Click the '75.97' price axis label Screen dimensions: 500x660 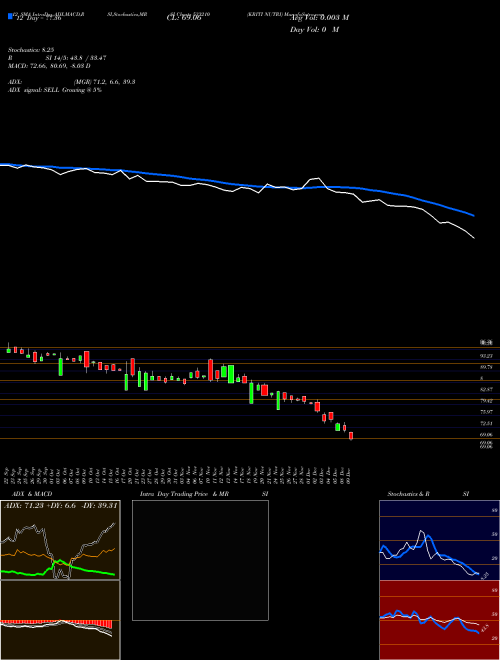487,412
